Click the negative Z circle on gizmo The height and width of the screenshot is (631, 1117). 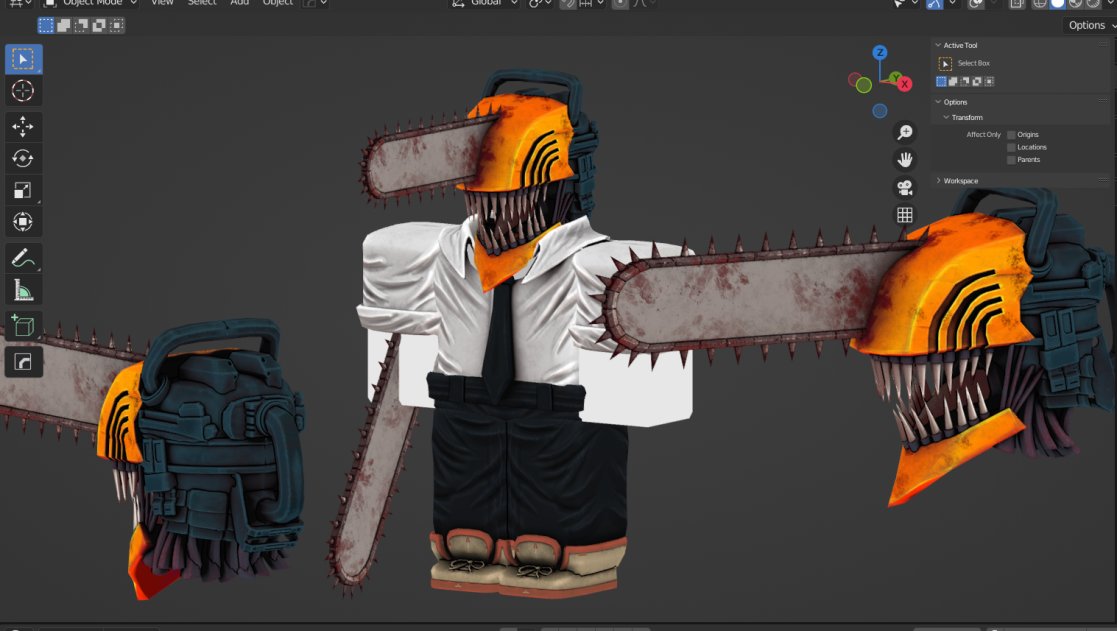point(880,111)
